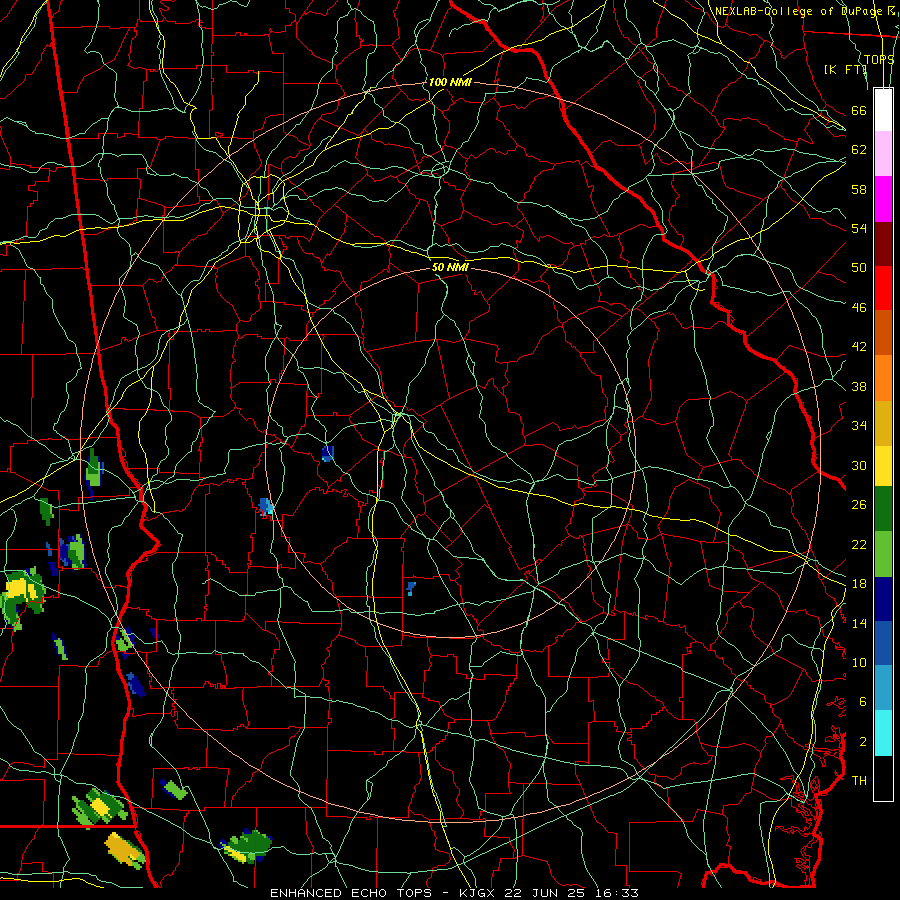The height and width of the screenshot is (900, 900).
Task: Click the "66" legend value
Action: pos(859,110)
